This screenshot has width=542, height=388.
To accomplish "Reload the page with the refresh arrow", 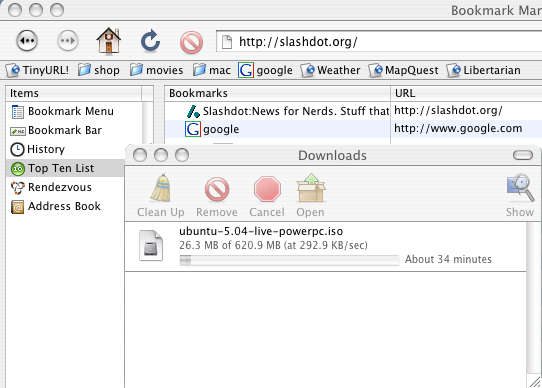I will click(x=150, y=41).
